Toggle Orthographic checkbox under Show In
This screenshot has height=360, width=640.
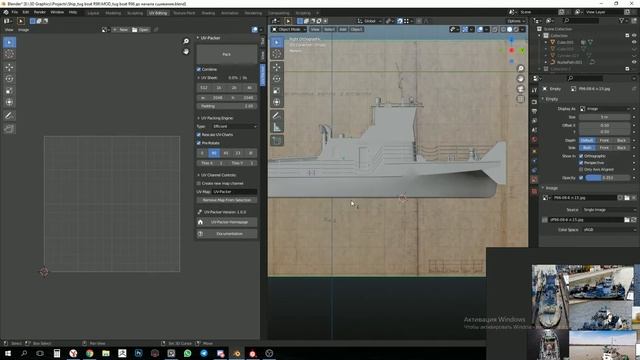(x=581, y=156)
